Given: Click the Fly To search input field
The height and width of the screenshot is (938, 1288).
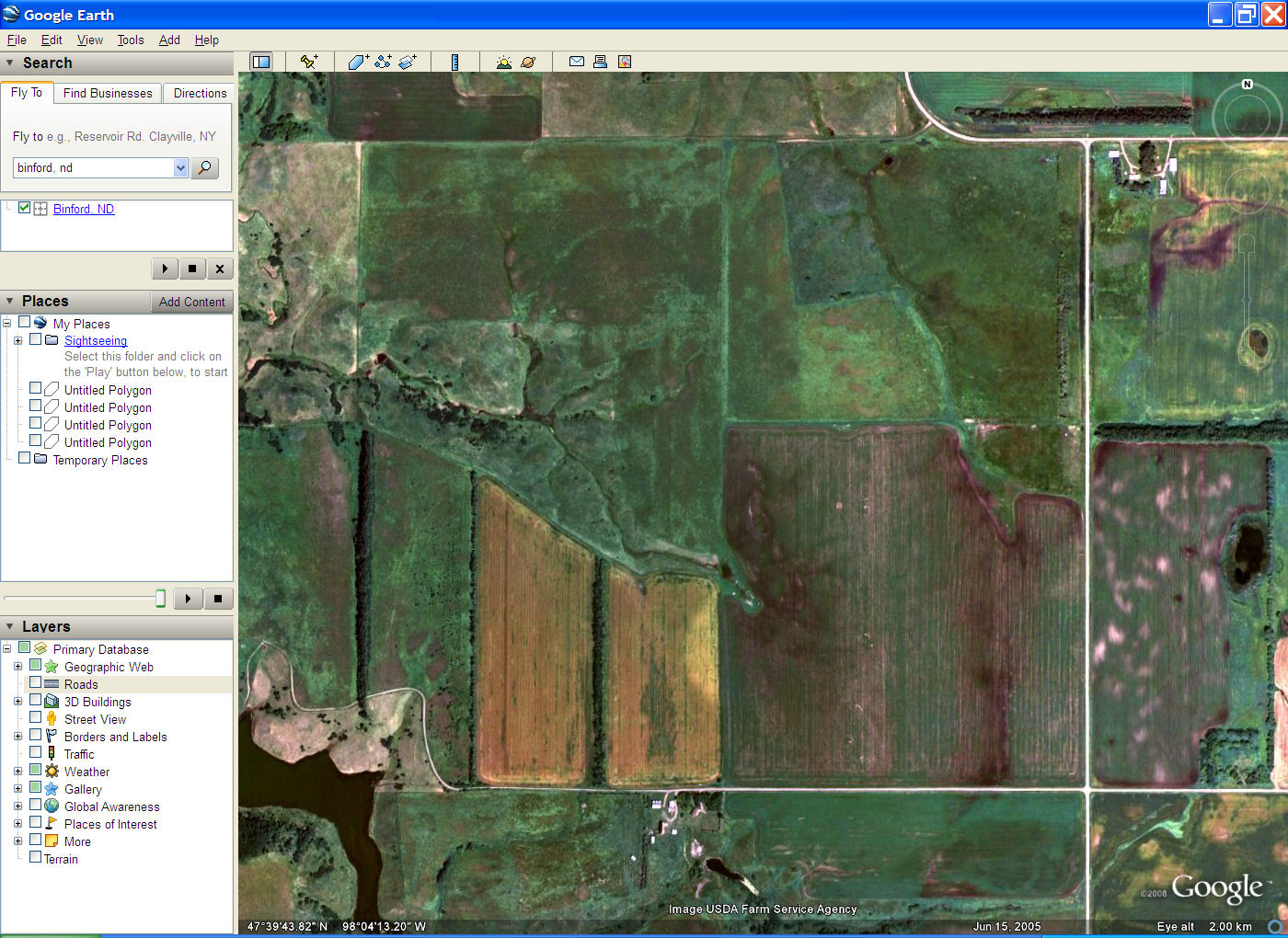Looking at the screenshot, I should 93,167.
